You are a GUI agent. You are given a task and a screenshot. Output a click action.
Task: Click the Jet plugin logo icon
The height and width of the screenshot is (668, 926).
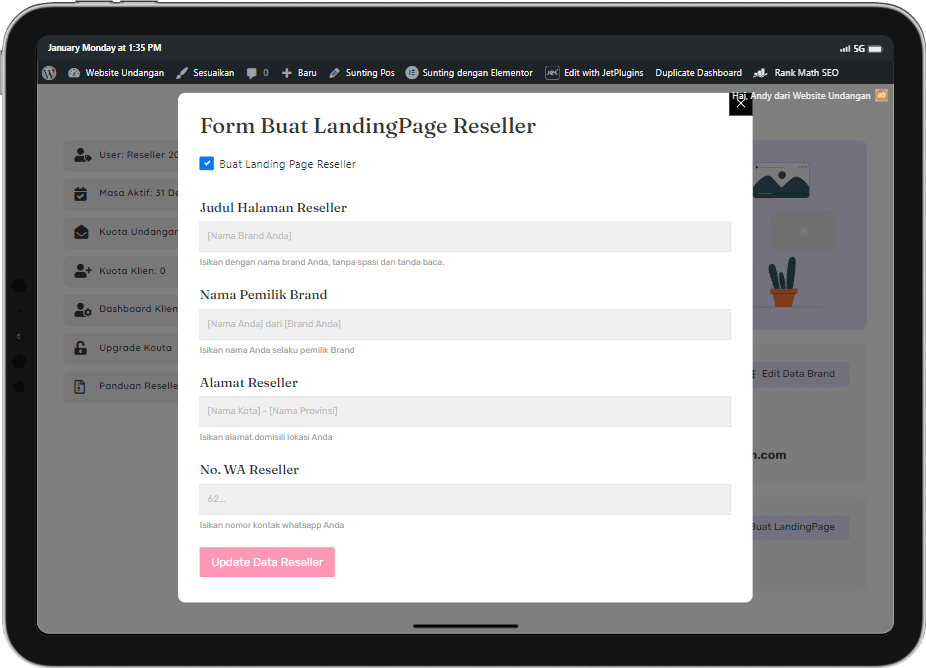[x=552, y=73]
